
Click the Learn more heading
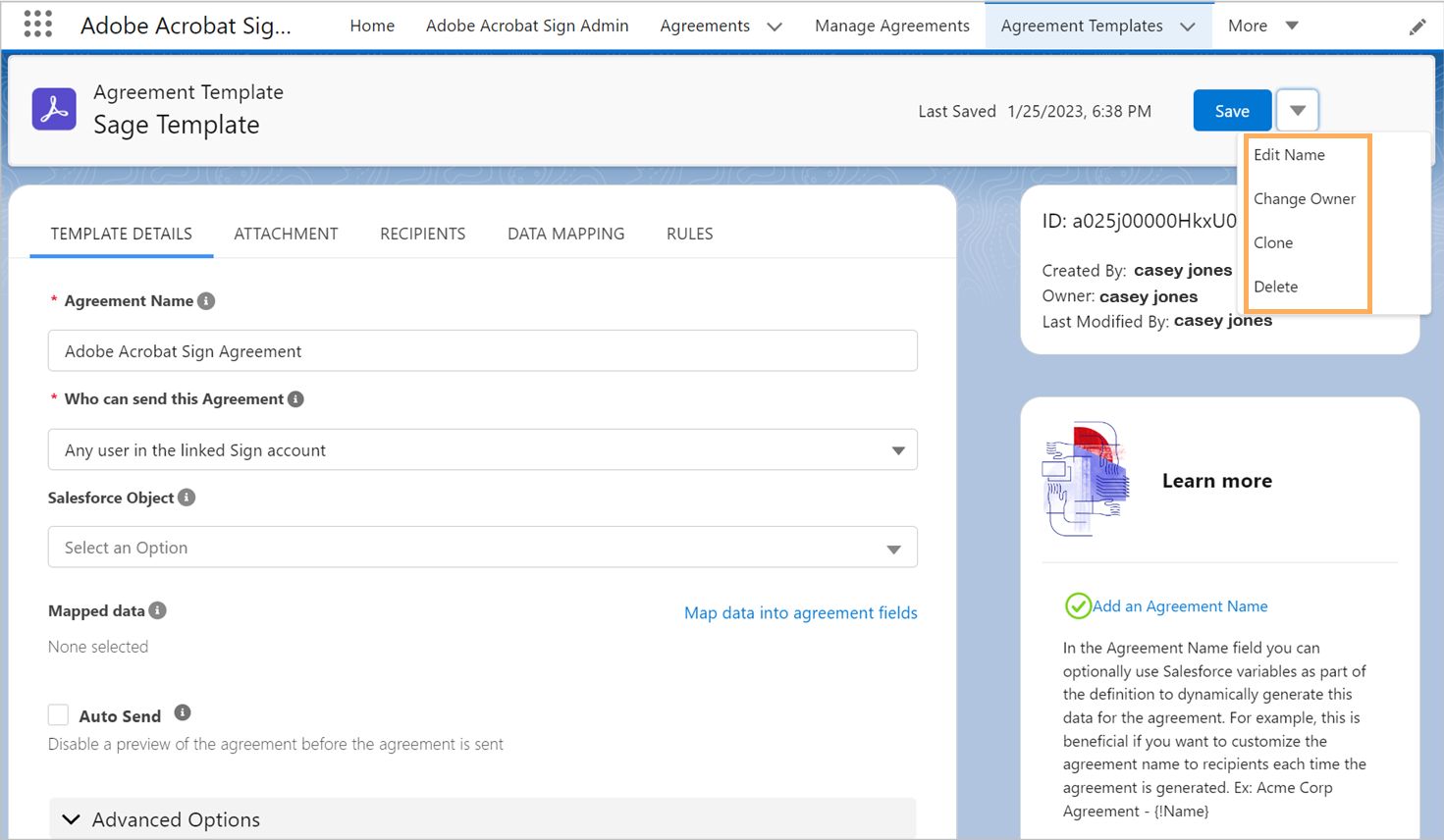pyautogui.click(x=1217, y=481)
